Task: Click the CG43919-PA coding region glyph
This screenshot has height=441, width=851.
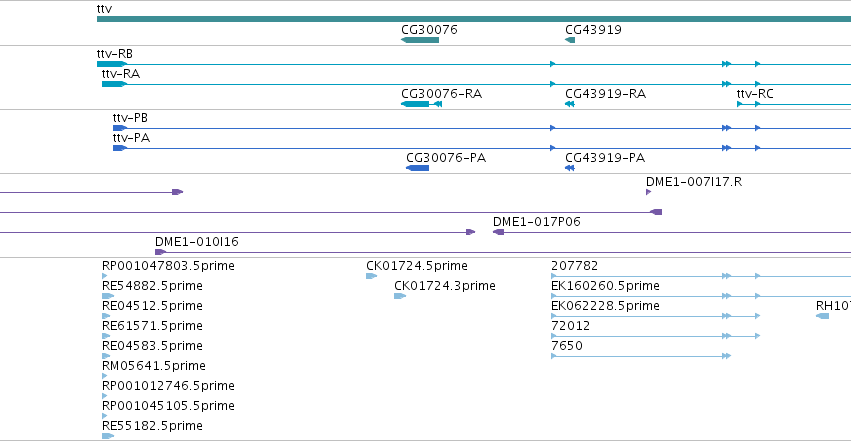Action: tap(570, 168)
